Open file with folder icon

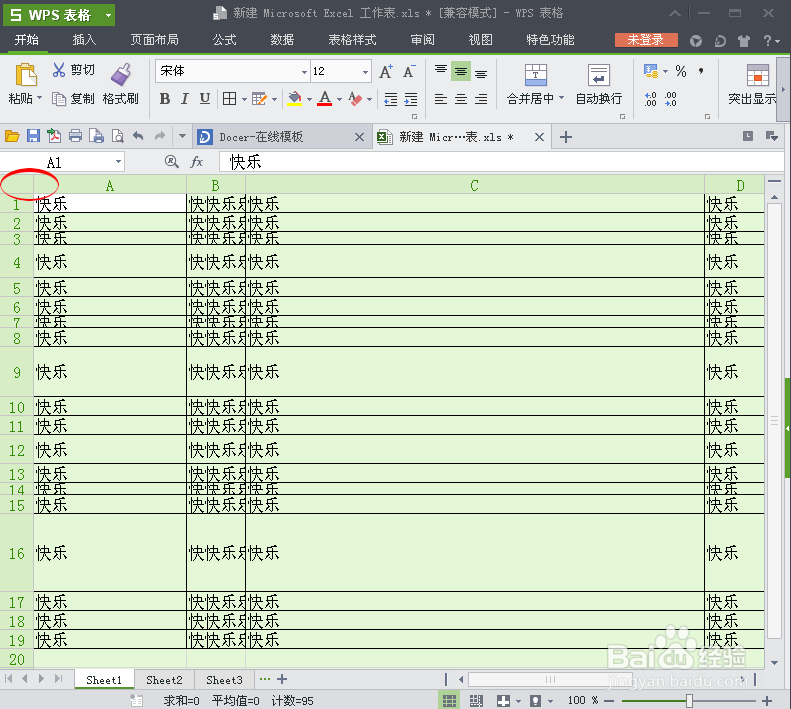(12, 136)
